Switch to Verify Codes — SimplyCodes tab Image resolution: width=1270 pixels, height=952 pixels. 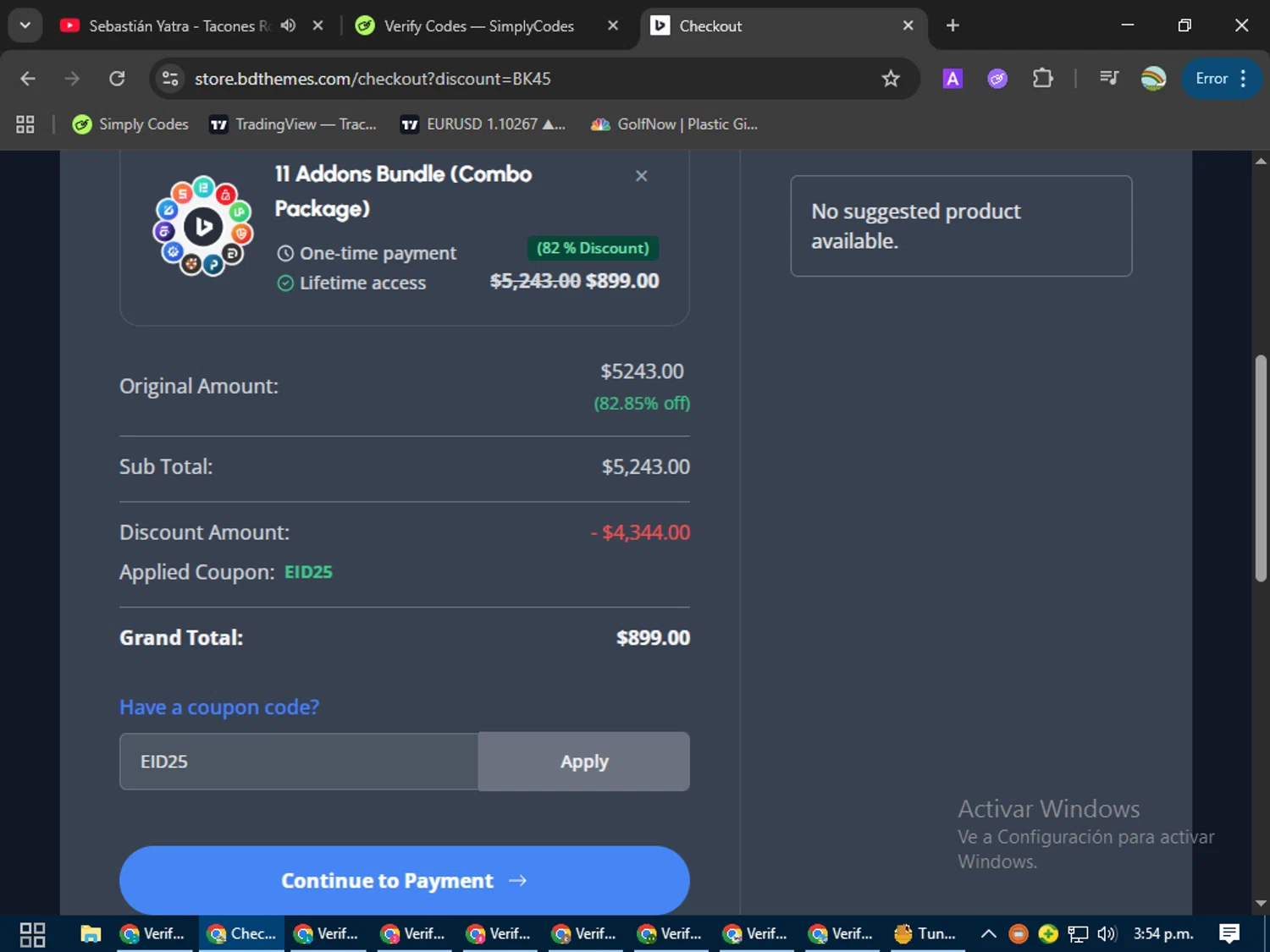point(478,26)
